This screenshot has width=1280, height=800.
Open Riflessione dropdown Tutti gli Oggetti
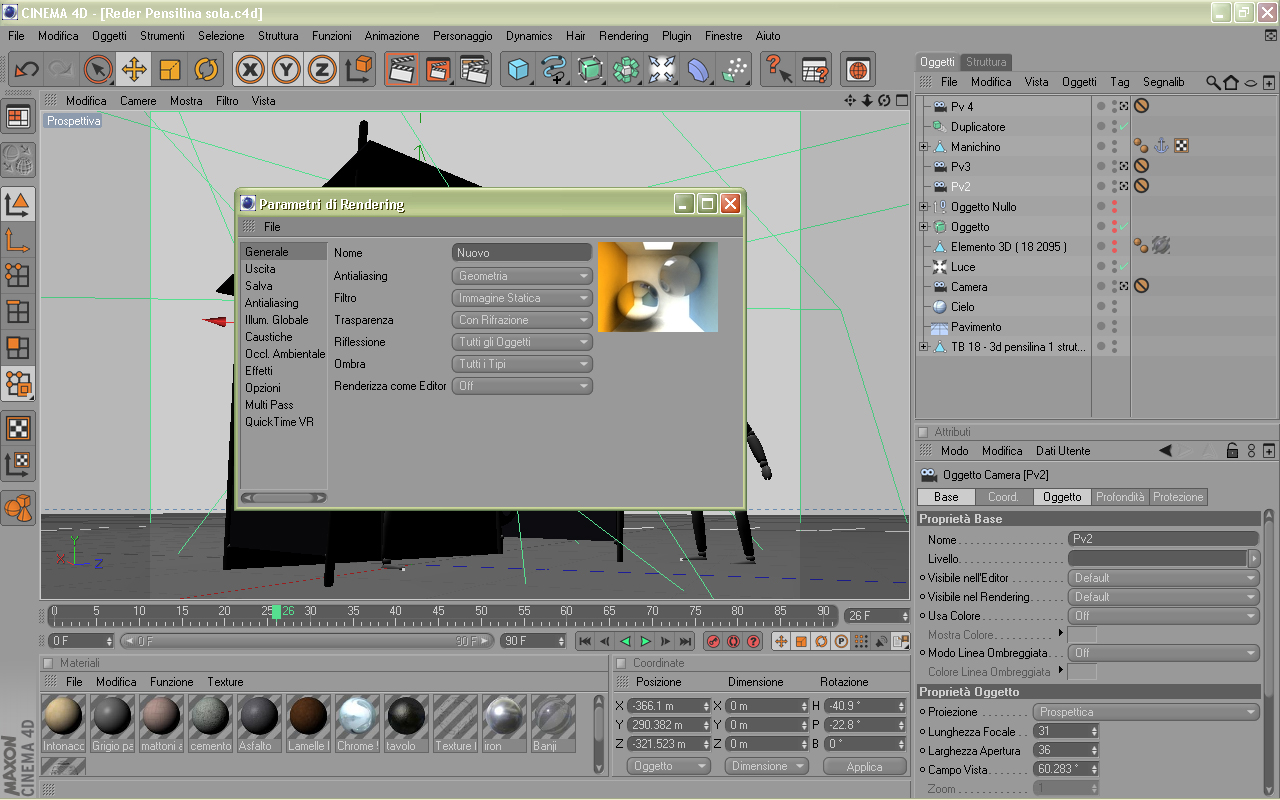coord(522,342)
